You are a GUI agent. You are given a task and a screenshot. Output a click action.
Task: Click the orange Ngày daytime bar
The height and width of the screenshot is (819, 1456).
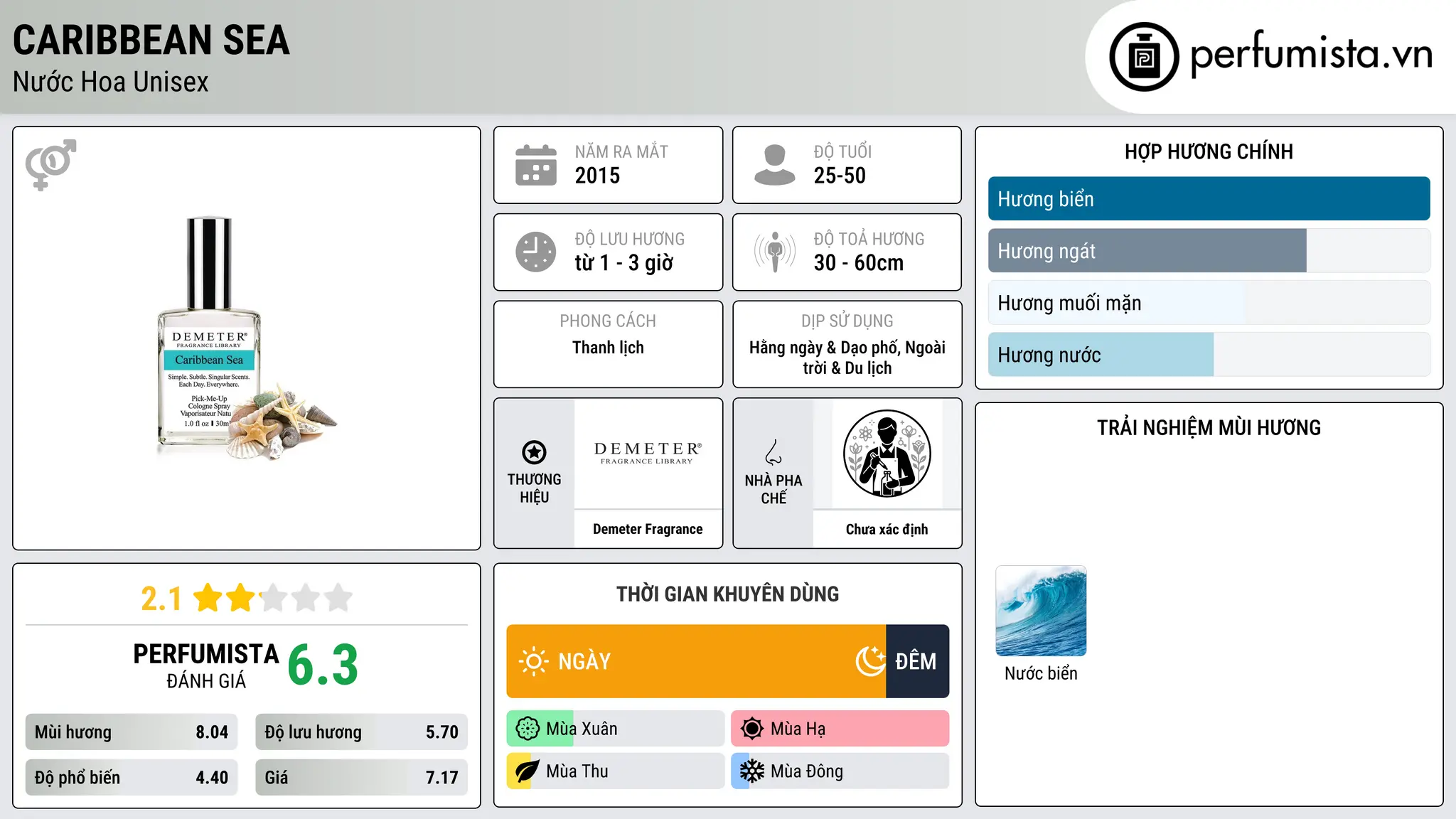point(696,661)
